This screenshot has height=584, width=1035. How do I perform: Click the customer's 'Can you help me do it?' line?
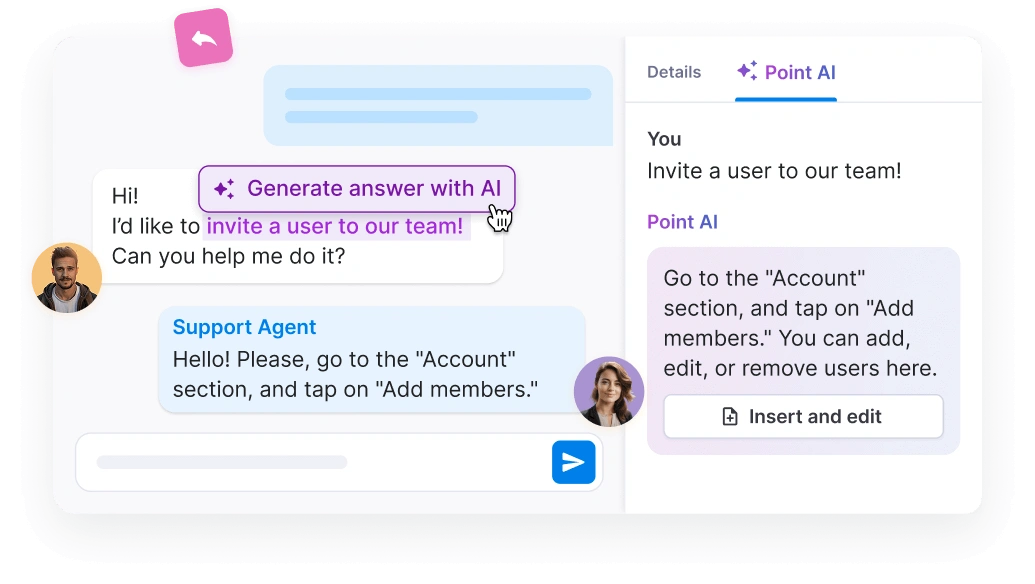pyautogui.click(x=228, y=256)
